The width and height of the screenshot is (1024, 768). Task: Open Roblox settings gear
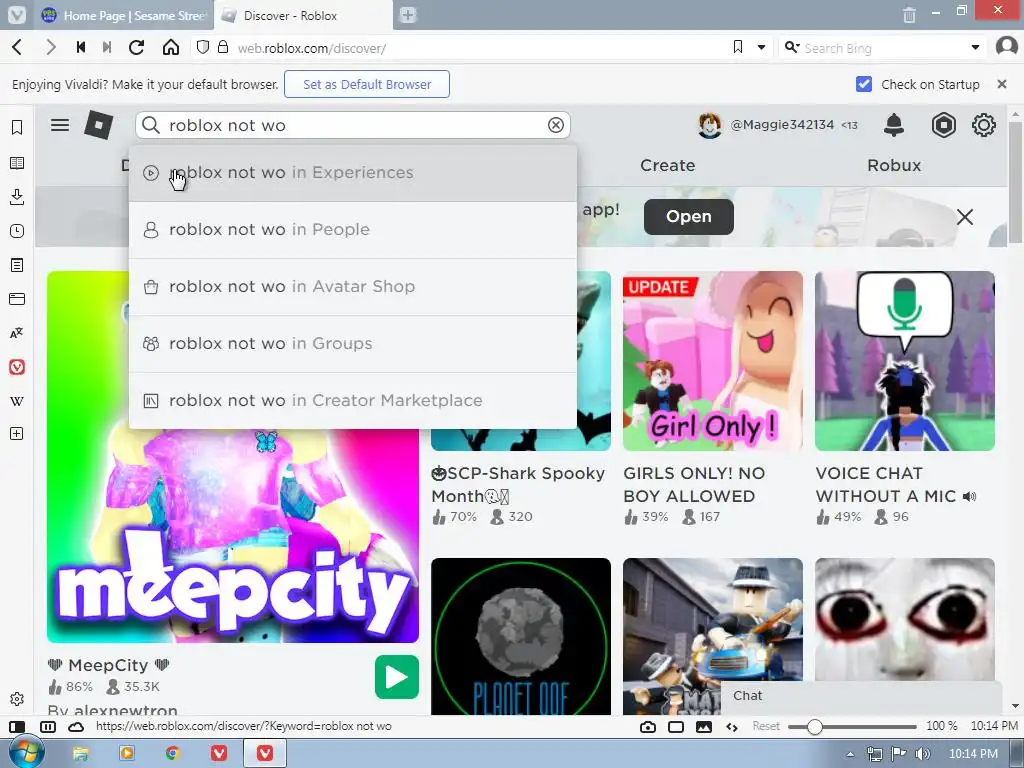pyautogui.click(x=984, y=125)
